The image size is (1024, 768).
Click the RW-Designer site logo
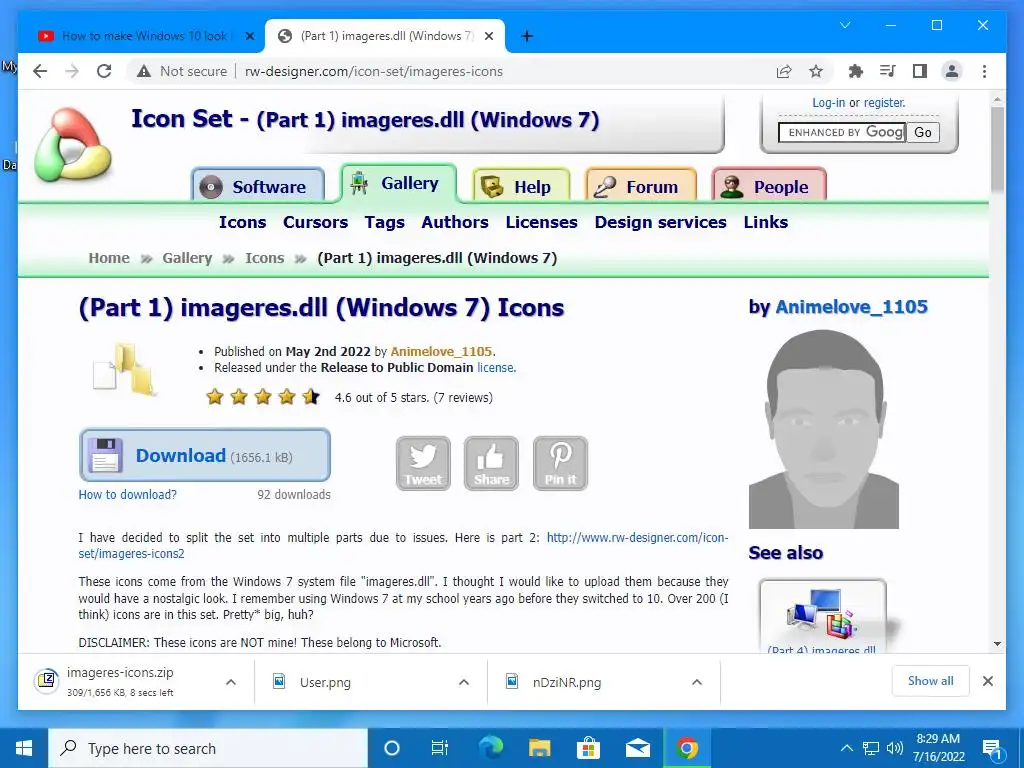[72, 145]
